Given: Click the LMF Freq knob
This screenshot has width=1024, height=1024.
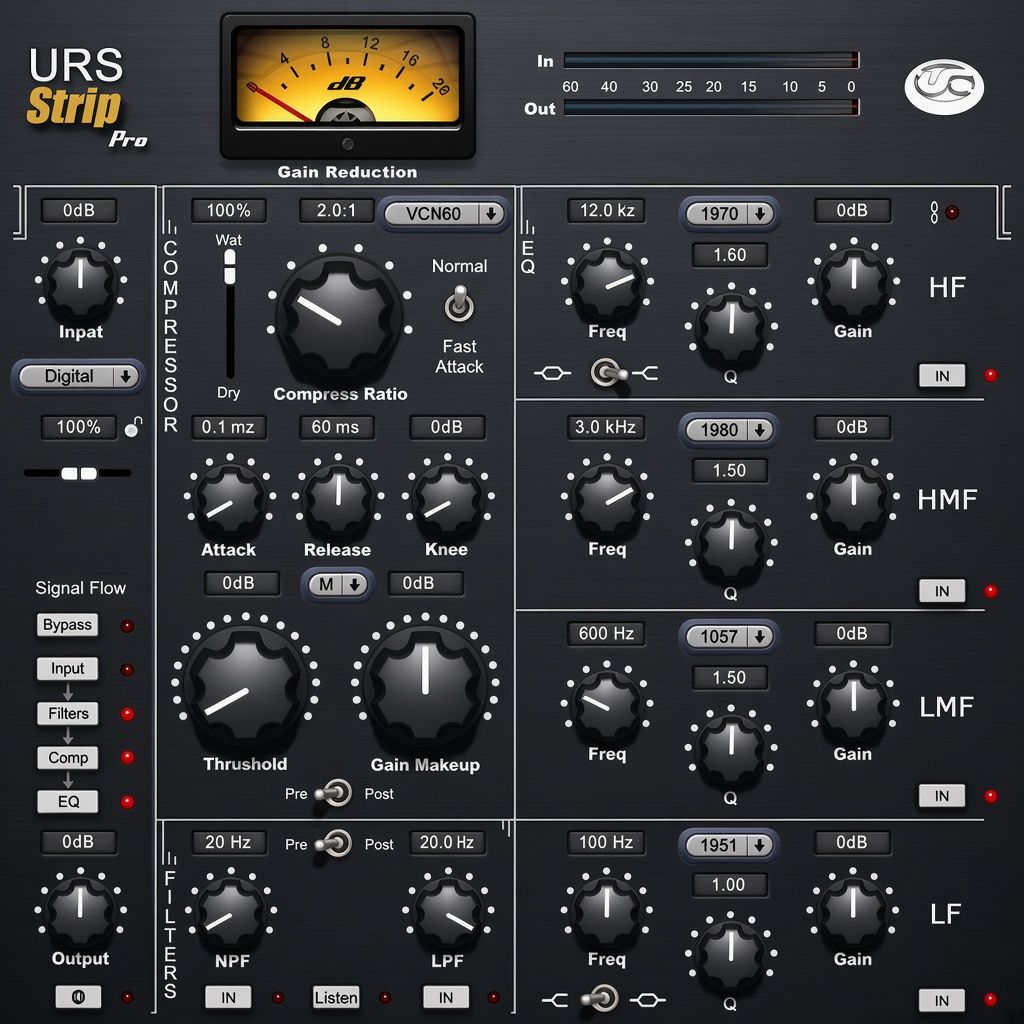Looking at the screenshot, I should 607,706.
